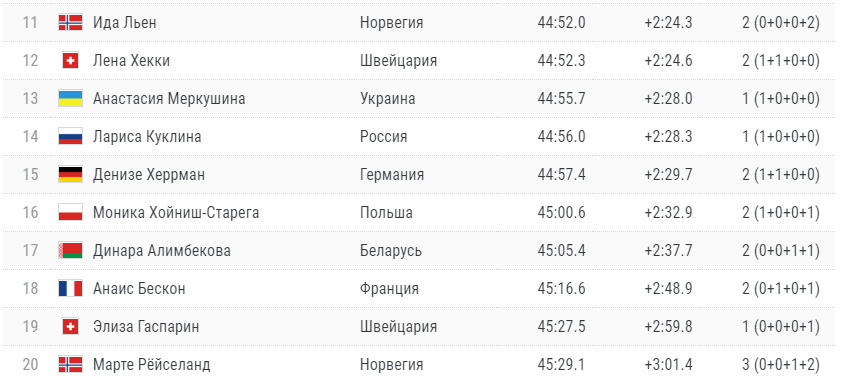Viewport: 841px width, 383px height.
Task: Click the Norway flag beside Ида Льен
Action: (70, 22)
